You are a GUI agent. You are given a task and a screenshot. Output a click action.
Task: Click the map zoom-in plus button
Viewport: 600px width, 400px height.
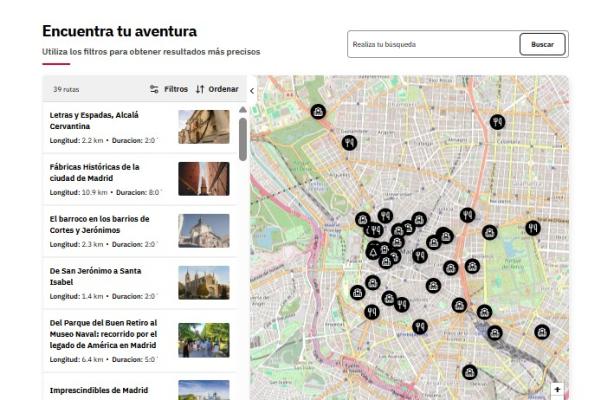click(557, 389)
